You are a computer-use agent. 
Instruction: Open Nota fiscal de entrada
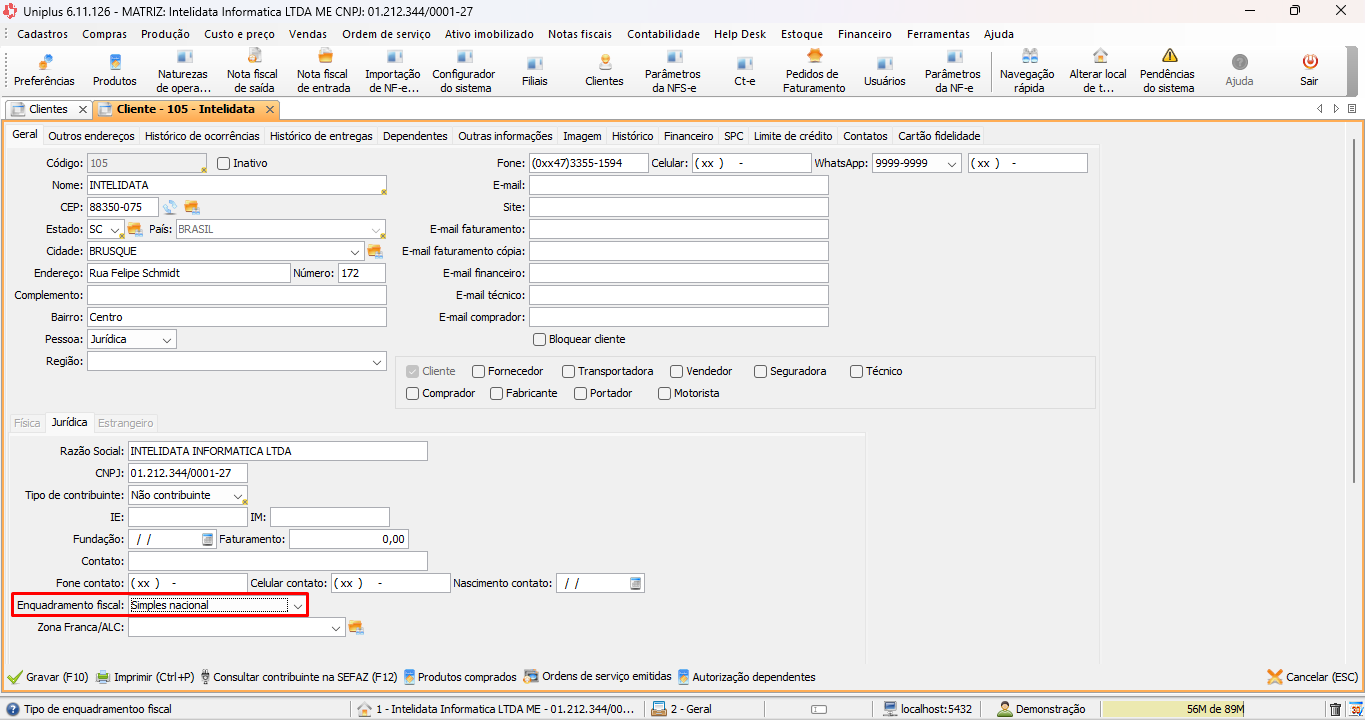tap(324, 71)
